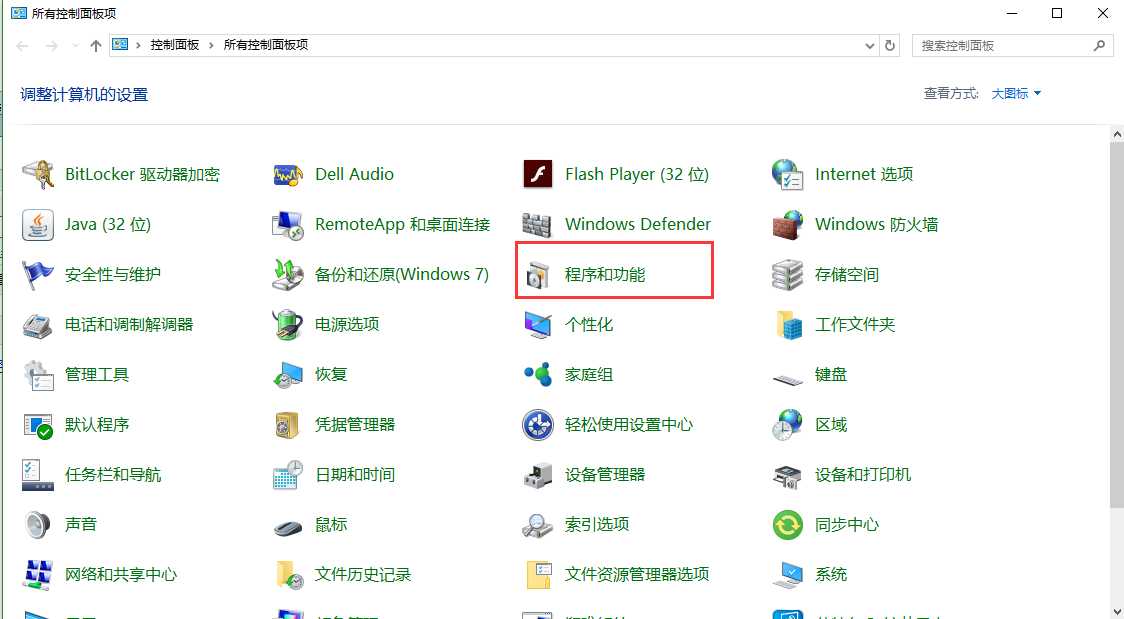Open the 恢复 icon
Viewport: 1124px width, 619px height.
coord(288,375)
